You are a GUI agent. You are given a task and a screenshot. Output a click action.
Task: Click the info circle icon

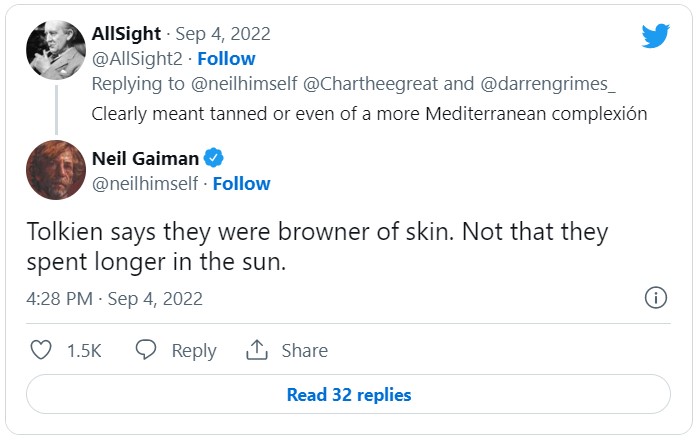(x=656, y=297)
